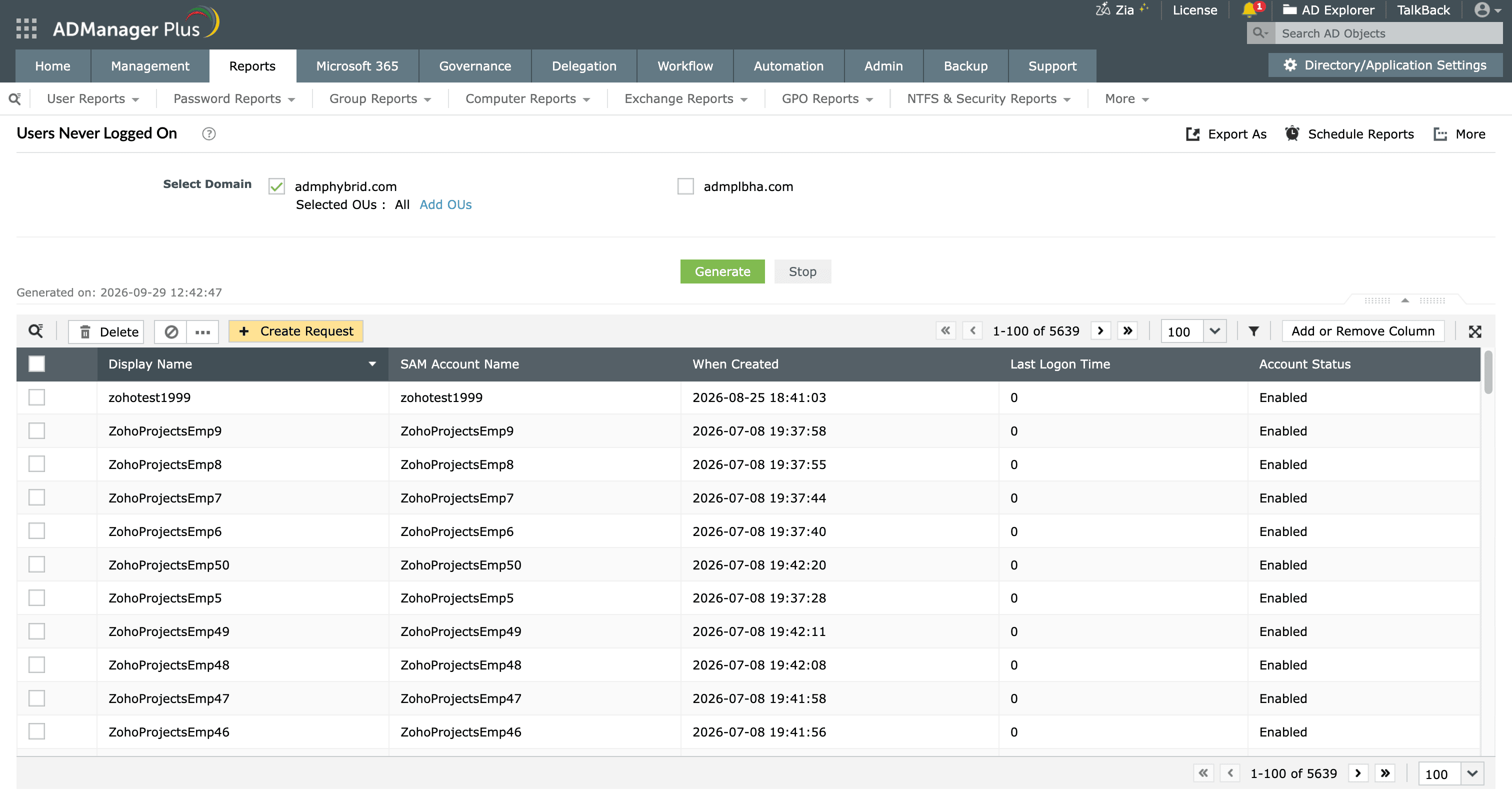Open the bottom page size 100 dropdown
The height and width of the screenshot is (803, 1512).
pyautogui.click(x=1472, y=773)
